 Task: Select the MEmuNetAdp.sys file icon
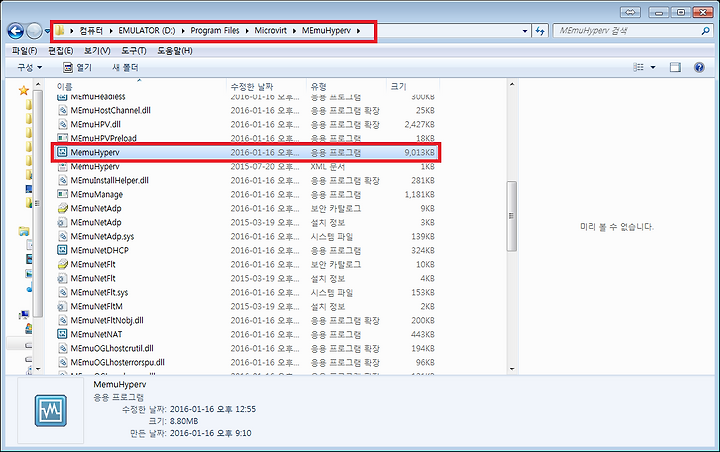(x=62, y=237)
